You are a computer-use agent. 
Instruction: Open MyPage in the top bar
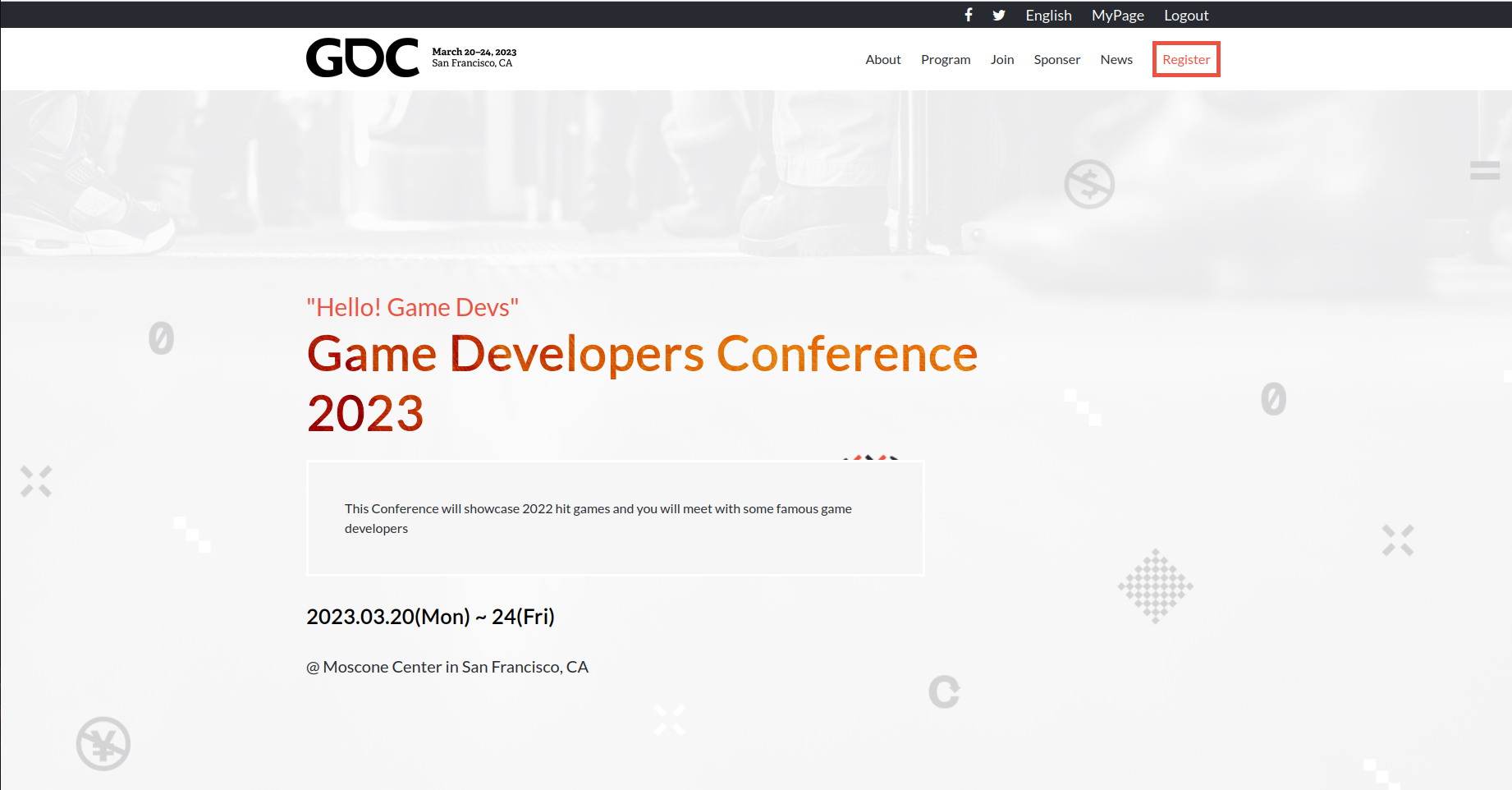coord(1117,15)
